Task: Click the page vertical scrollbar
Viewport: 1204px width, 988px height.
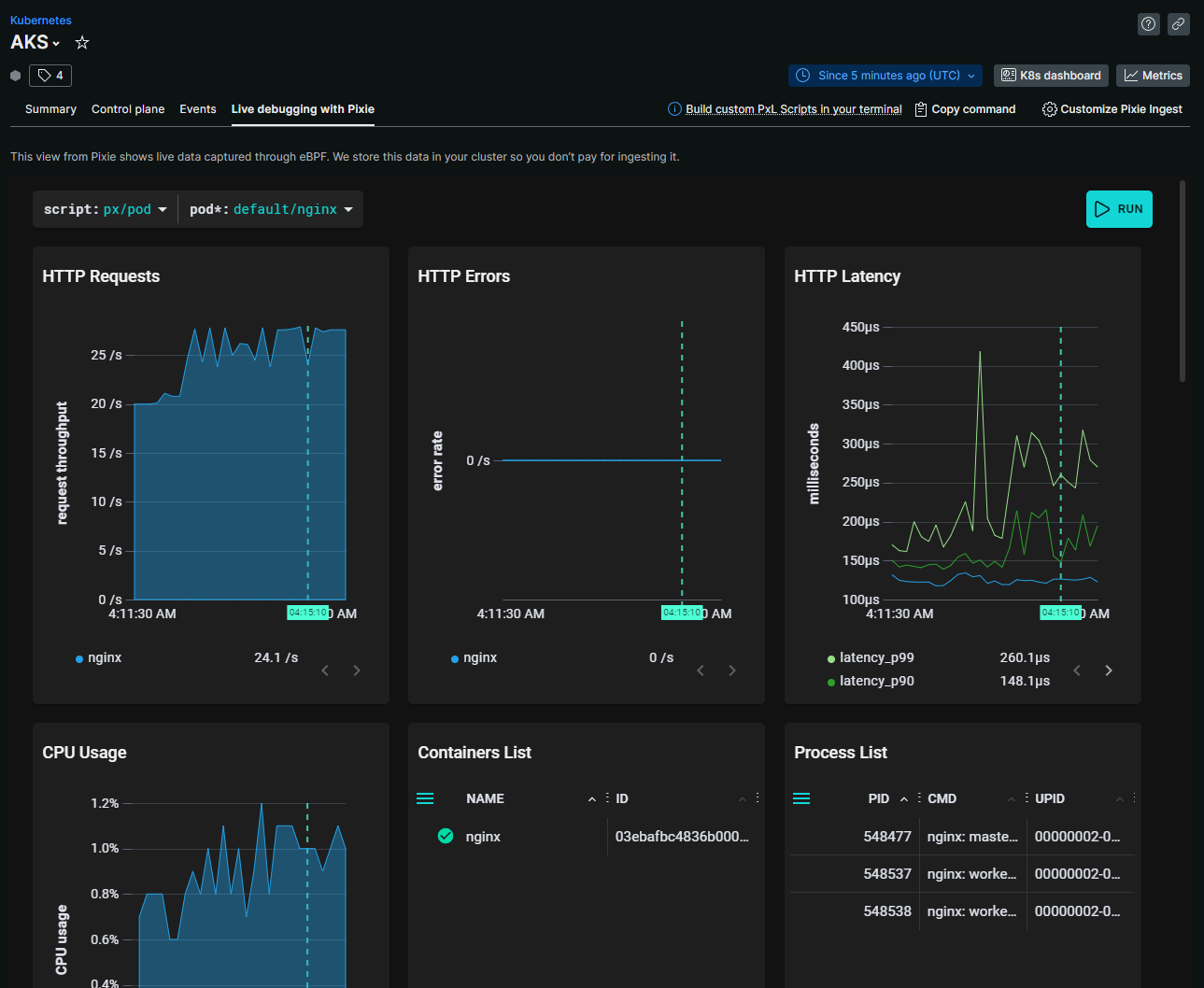Action: [1183, 280]
